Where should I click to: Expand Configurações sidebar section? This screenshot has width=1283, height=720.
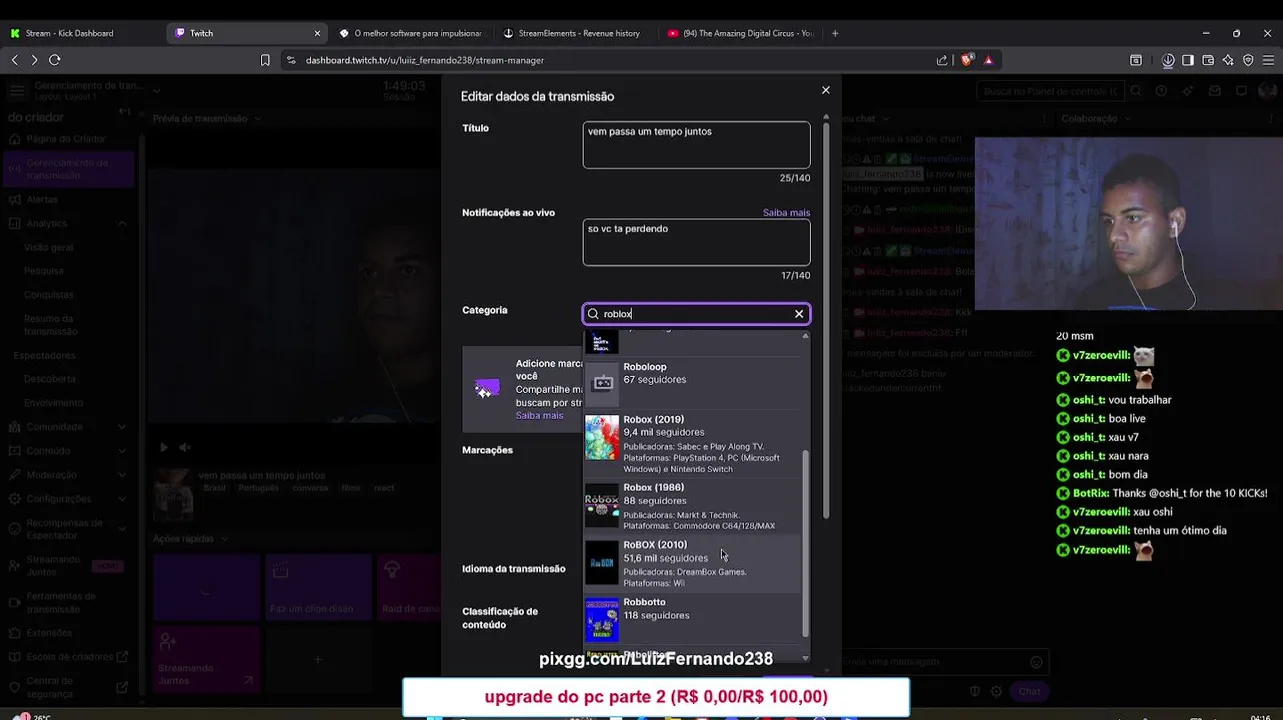[x=122, y=499]
